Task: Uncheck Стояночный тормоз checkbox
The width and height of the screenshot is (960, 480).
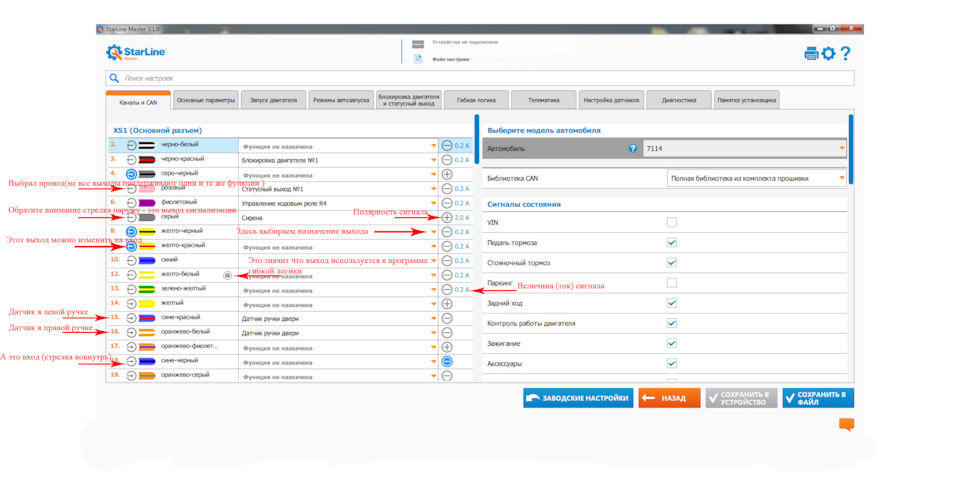Action: [x=672, y=263]
